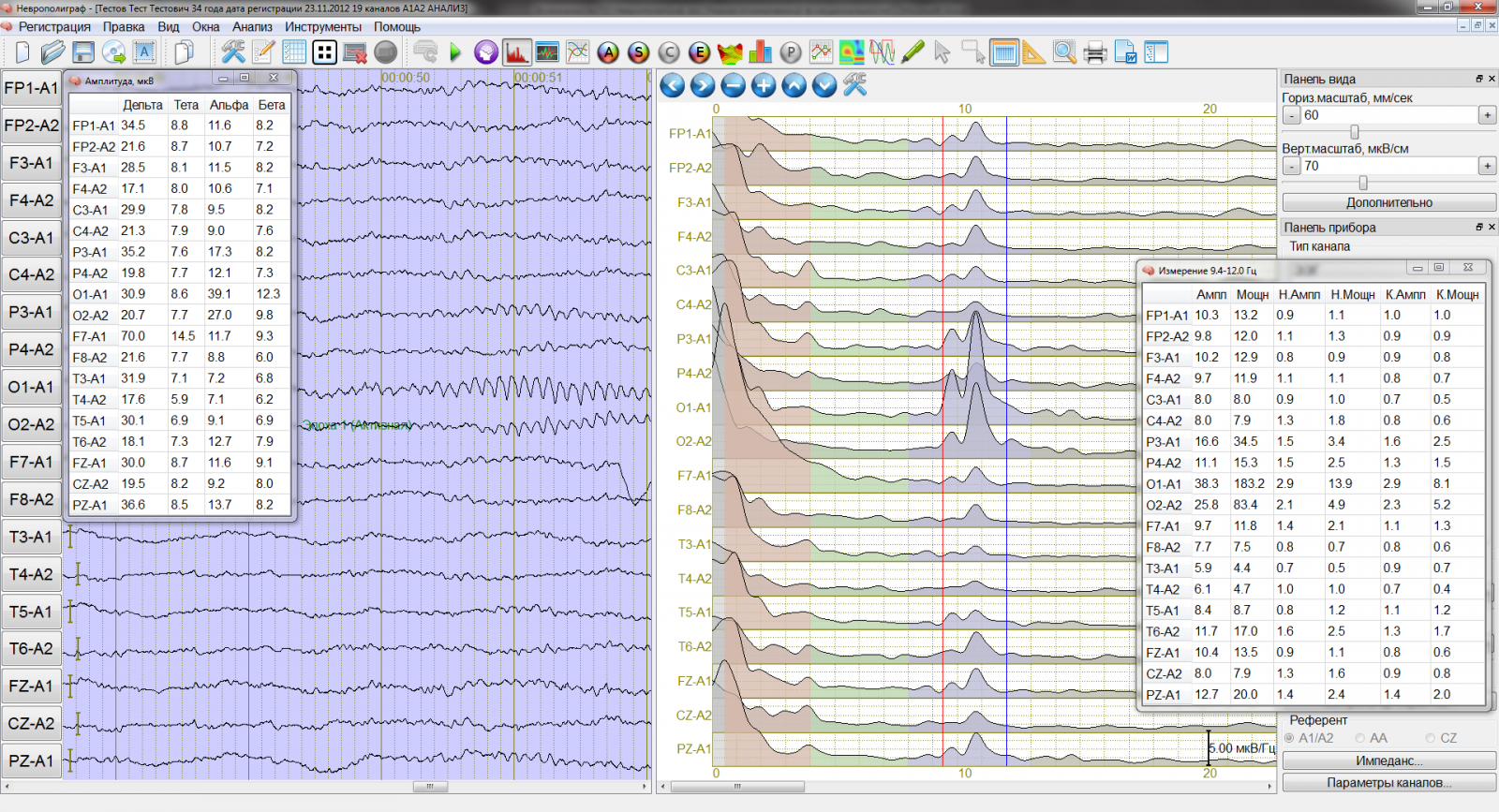Click the blue left arrow navigation button
Viewport: 1499px width, 812px height.
point(672,86)
